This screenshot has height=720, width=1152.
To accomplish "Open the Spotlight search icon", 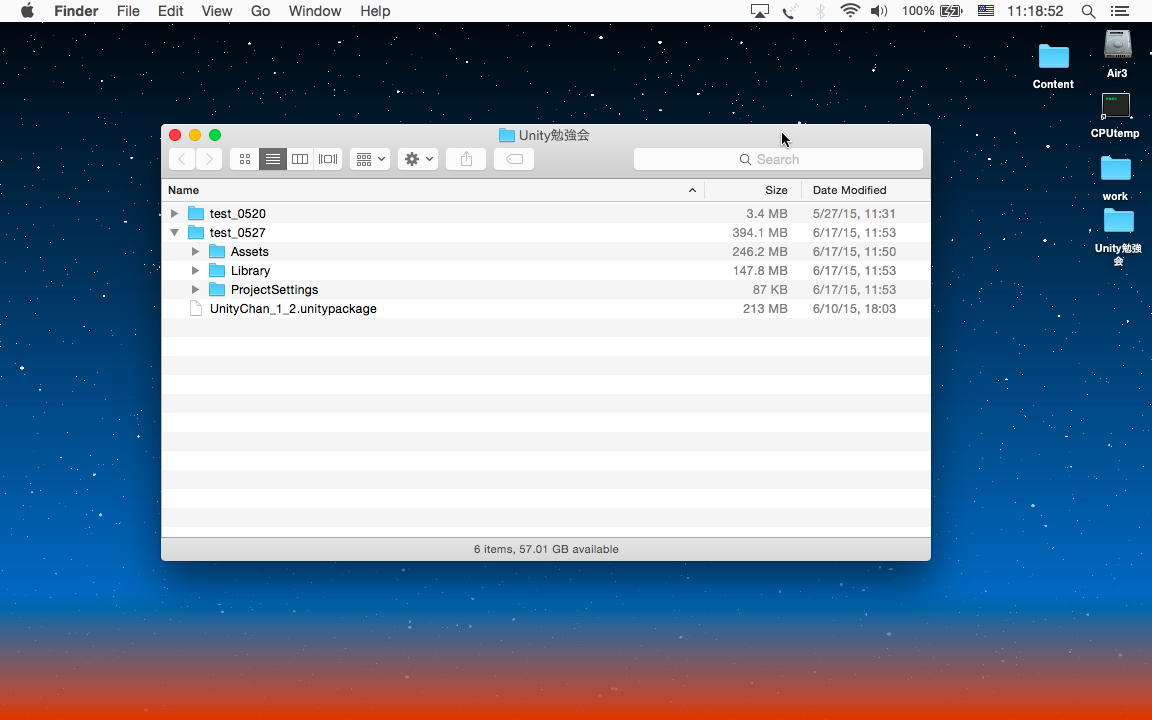I will click(1088, 11).
